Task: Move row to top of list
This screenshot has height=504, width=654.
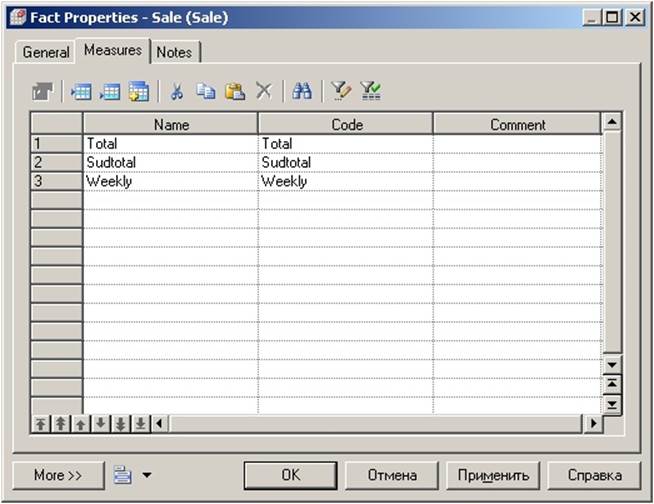Action: pos(41,424)
